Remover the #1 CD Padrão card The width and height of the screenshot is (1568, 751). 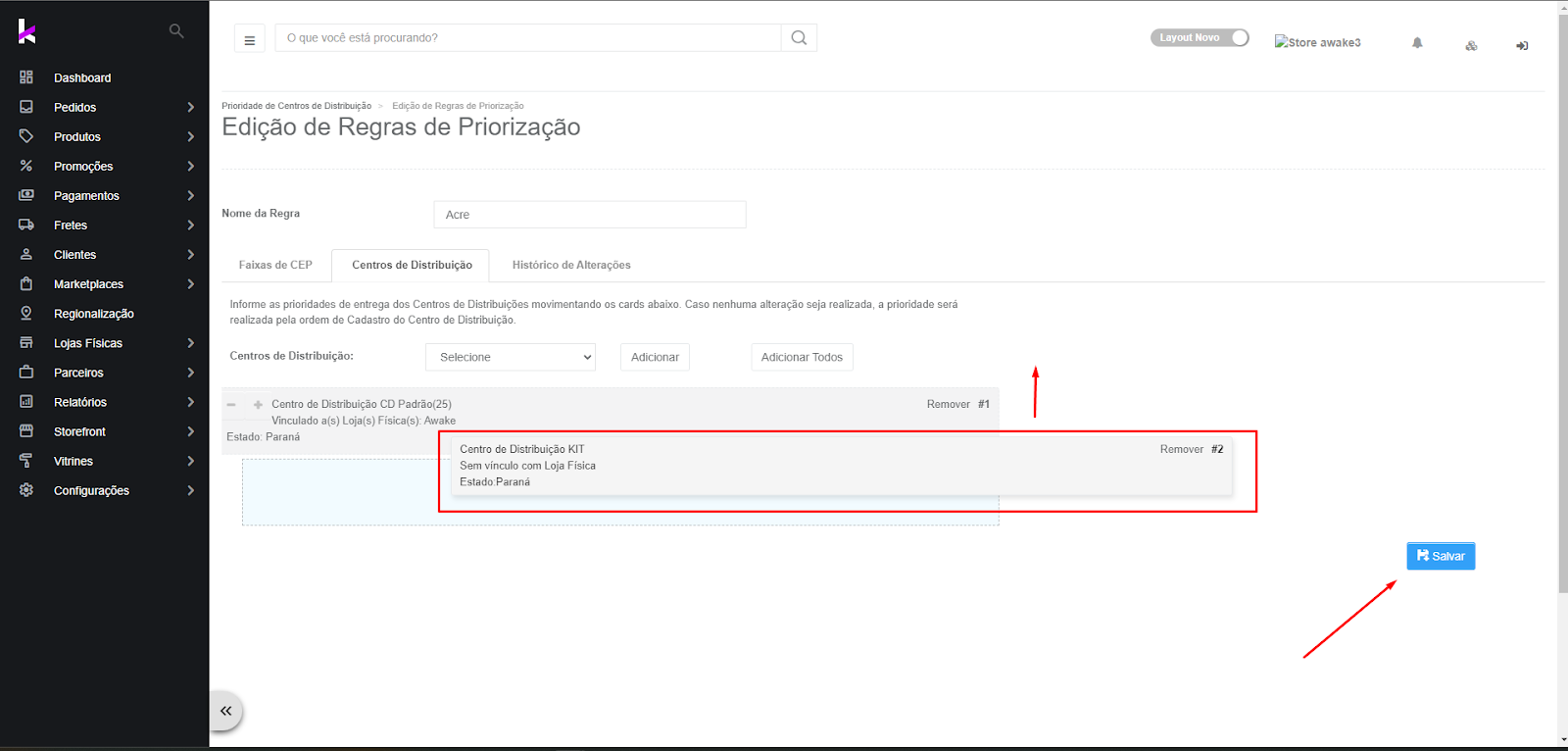(948, 404)
